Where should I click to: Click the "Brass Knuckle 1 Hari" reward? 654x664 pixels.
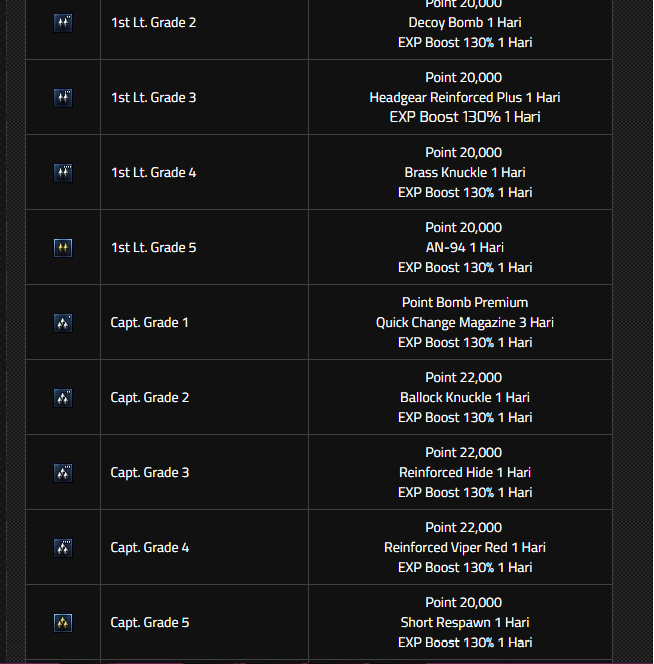tap(464, 172)
